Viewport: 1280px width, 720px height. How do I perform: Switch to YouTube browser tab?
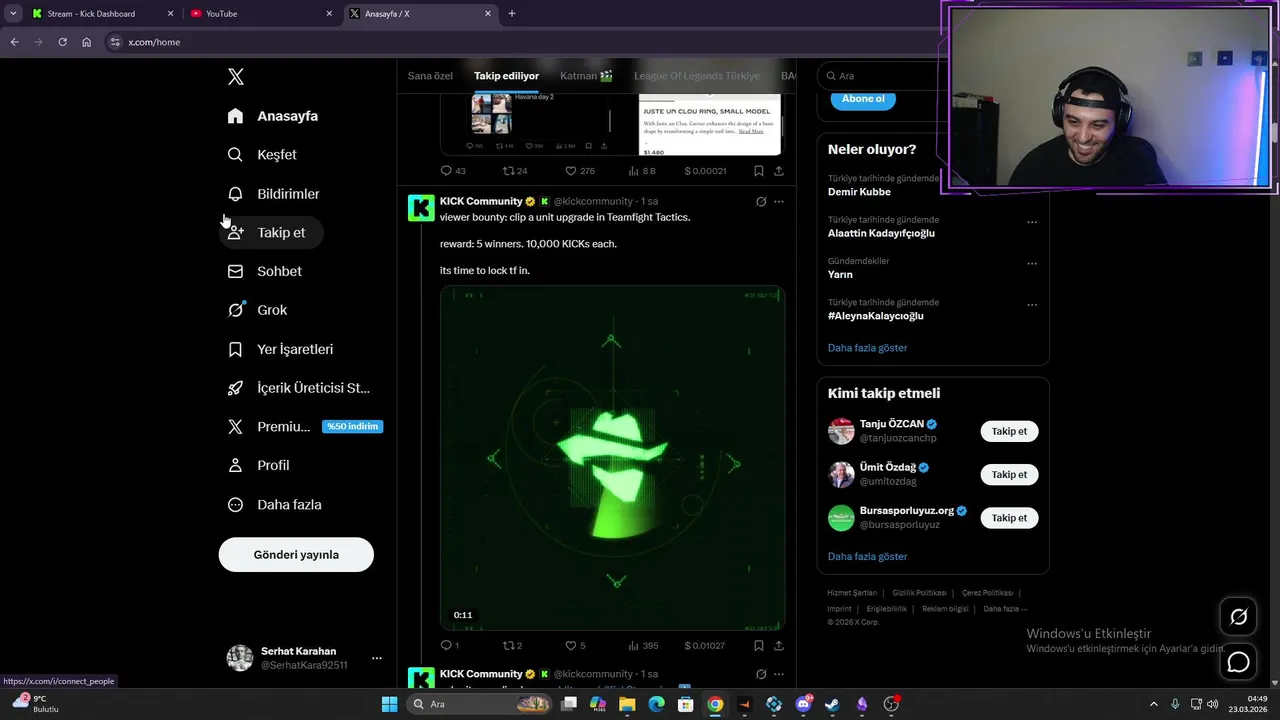[261, 14]
